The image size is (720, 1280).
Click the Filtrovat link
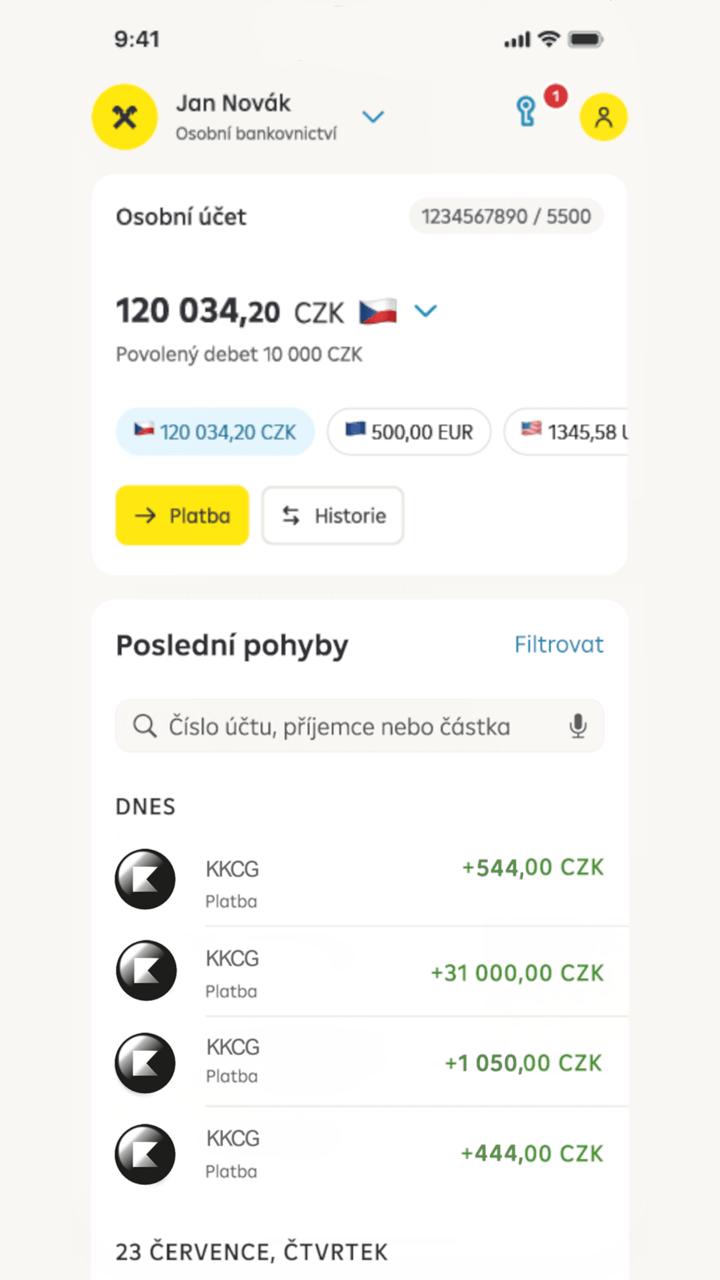(x=559, y=645)
